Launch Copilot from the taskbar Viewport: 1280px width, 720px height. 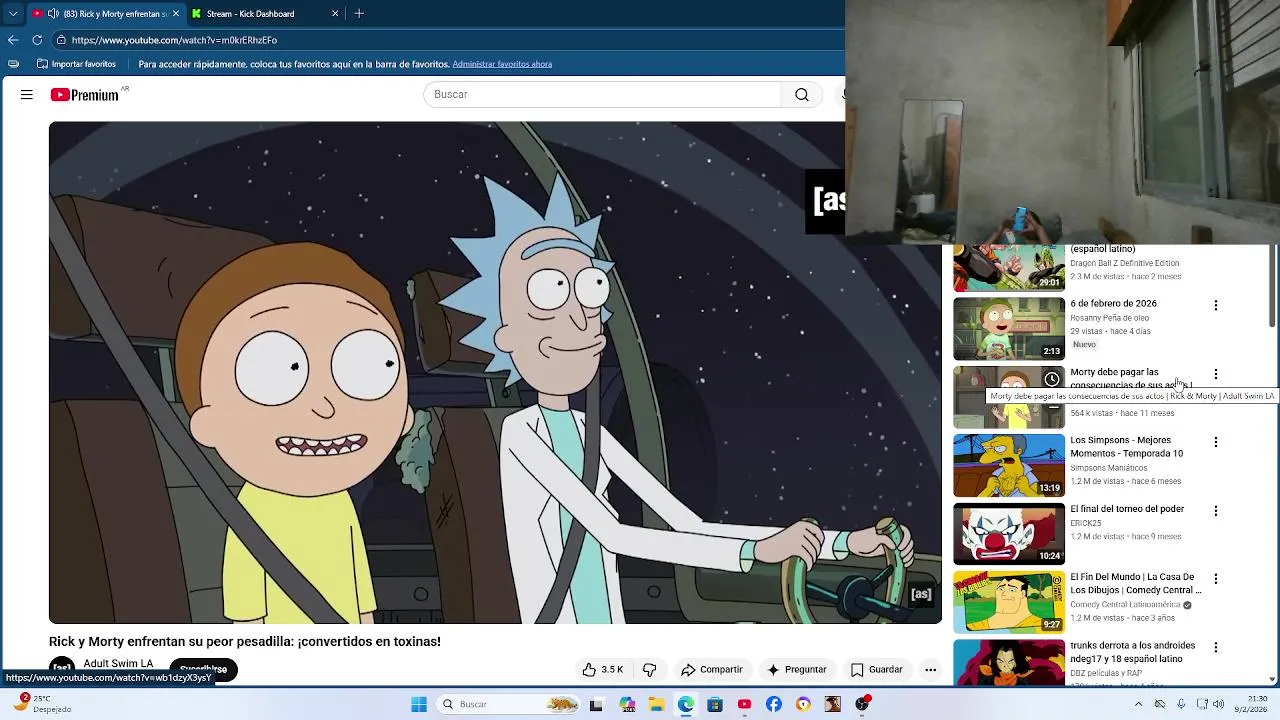626,704
